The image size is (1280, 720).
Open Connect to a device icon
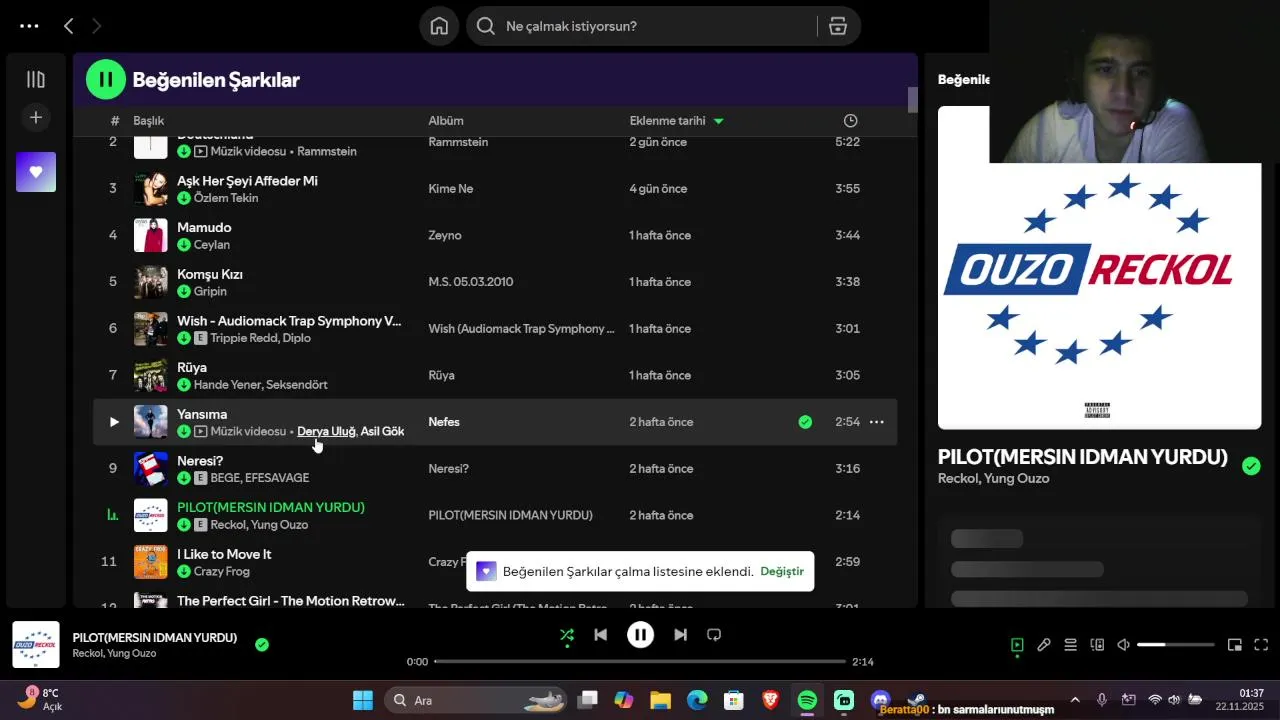click(1097, 645)
